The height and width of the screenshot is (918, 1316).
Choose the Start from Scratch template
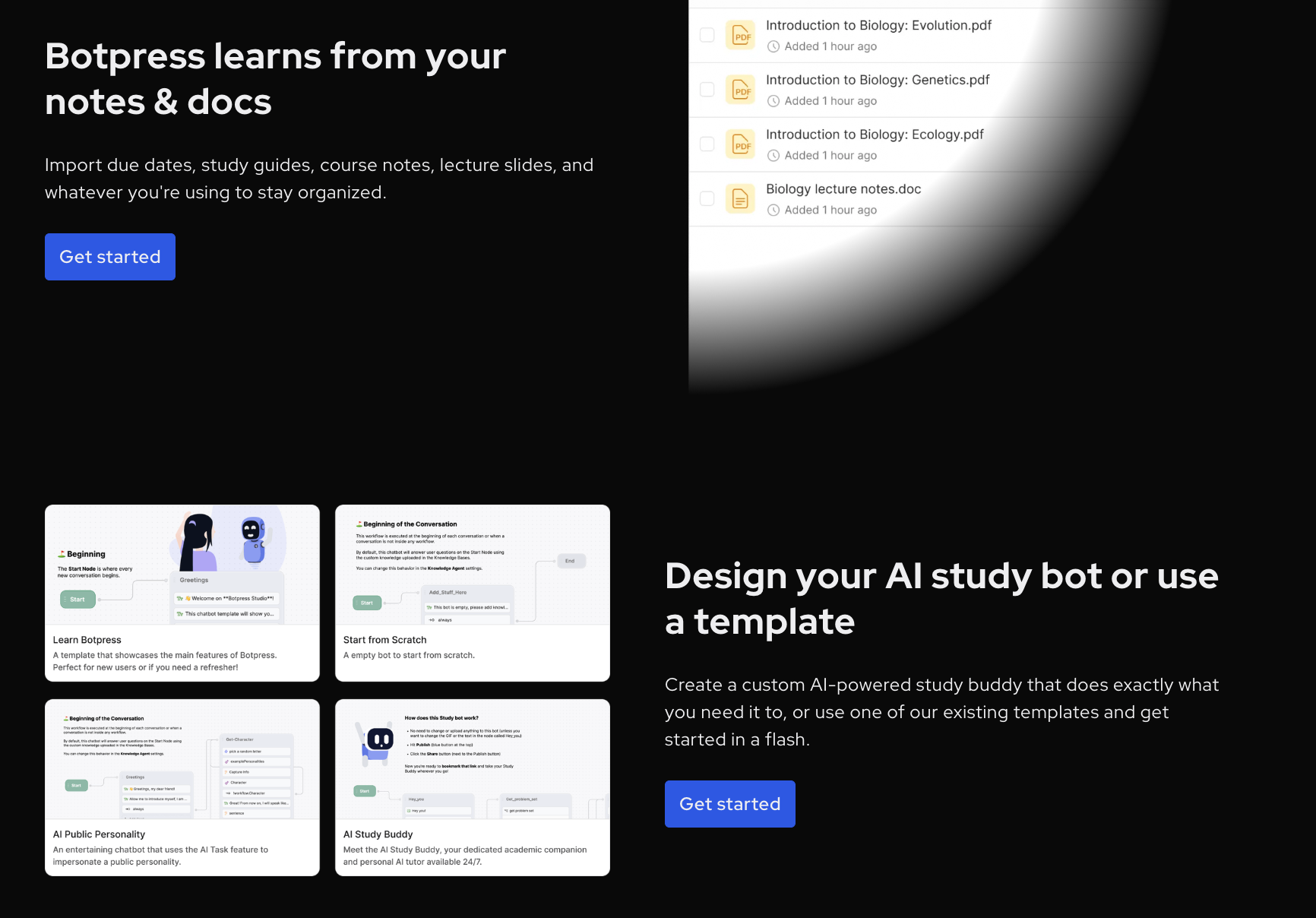click(x=472, y=593)
